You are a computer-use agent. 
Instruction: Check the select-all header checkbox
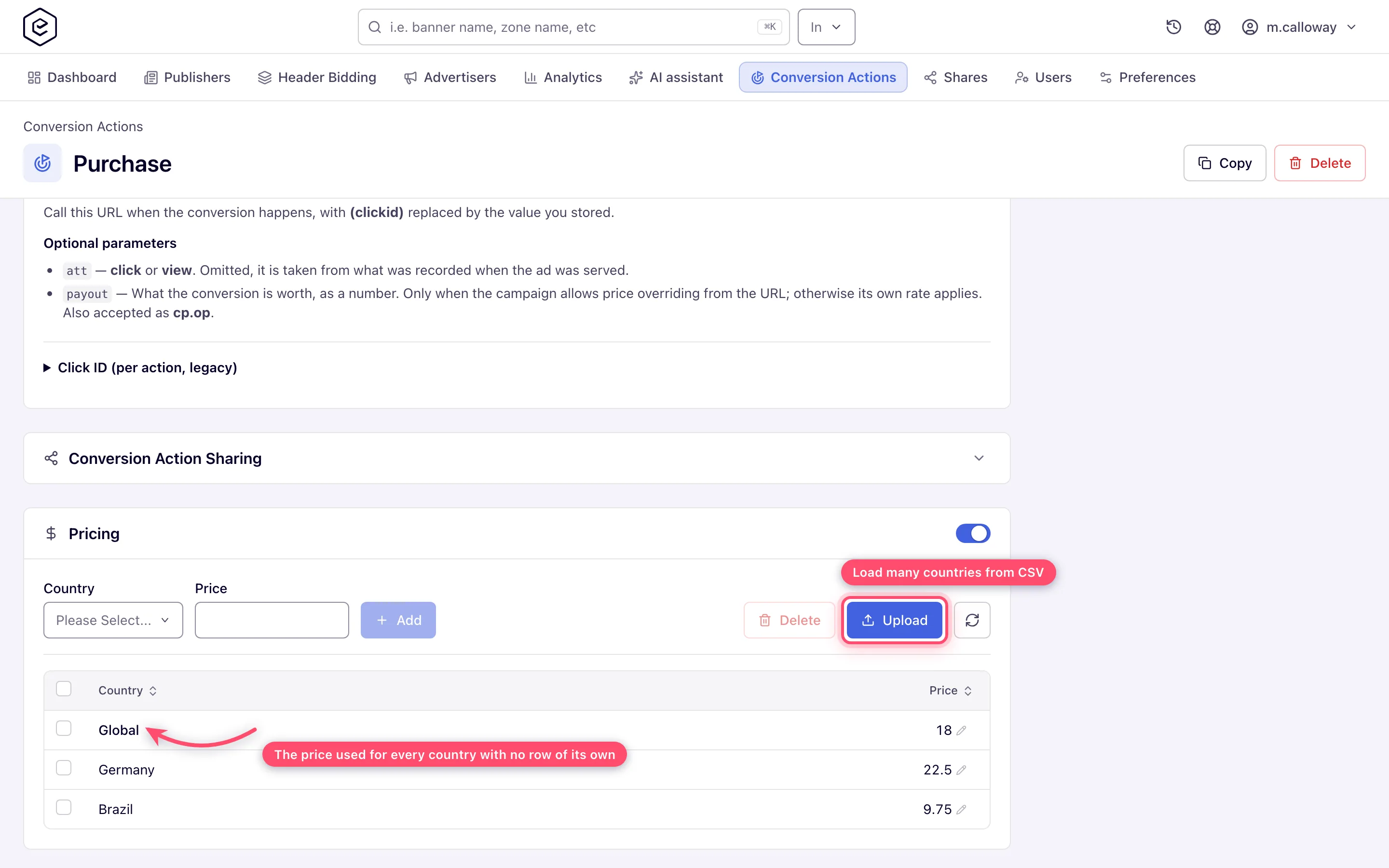[64, 689]
